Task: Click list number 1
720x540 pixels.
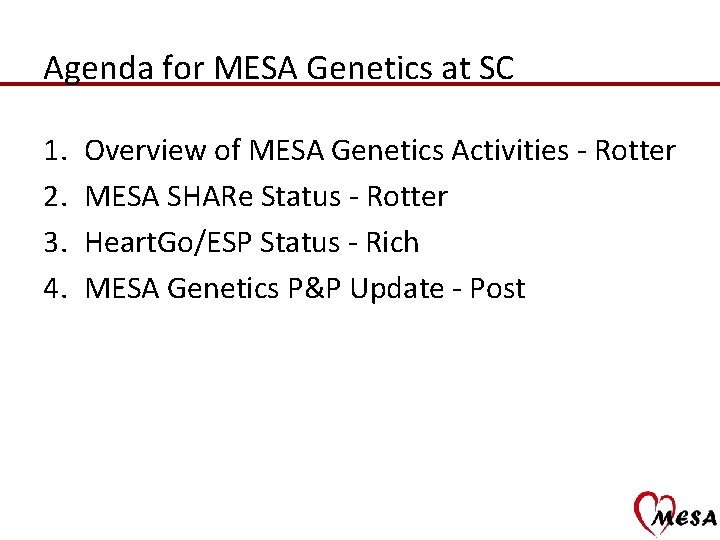Action: click(54, 151)
